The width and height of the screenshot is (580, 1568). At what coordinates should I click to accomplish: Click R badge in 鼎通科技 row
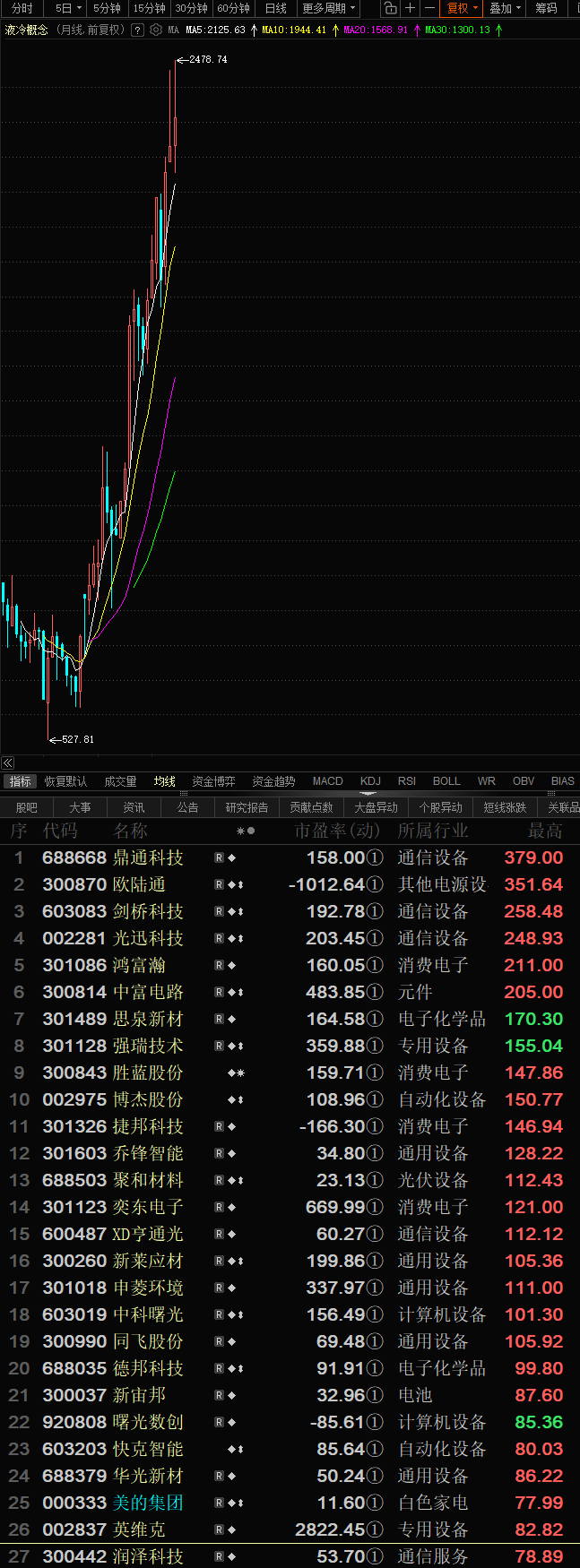(x=219, y=857)
